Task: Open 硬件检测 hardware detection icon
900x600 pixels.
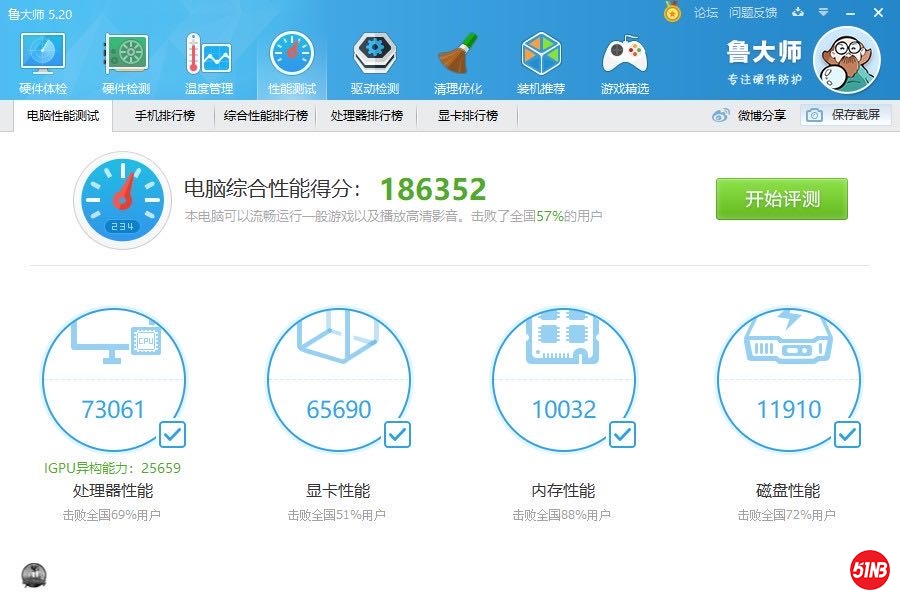Action: point(126,62)
